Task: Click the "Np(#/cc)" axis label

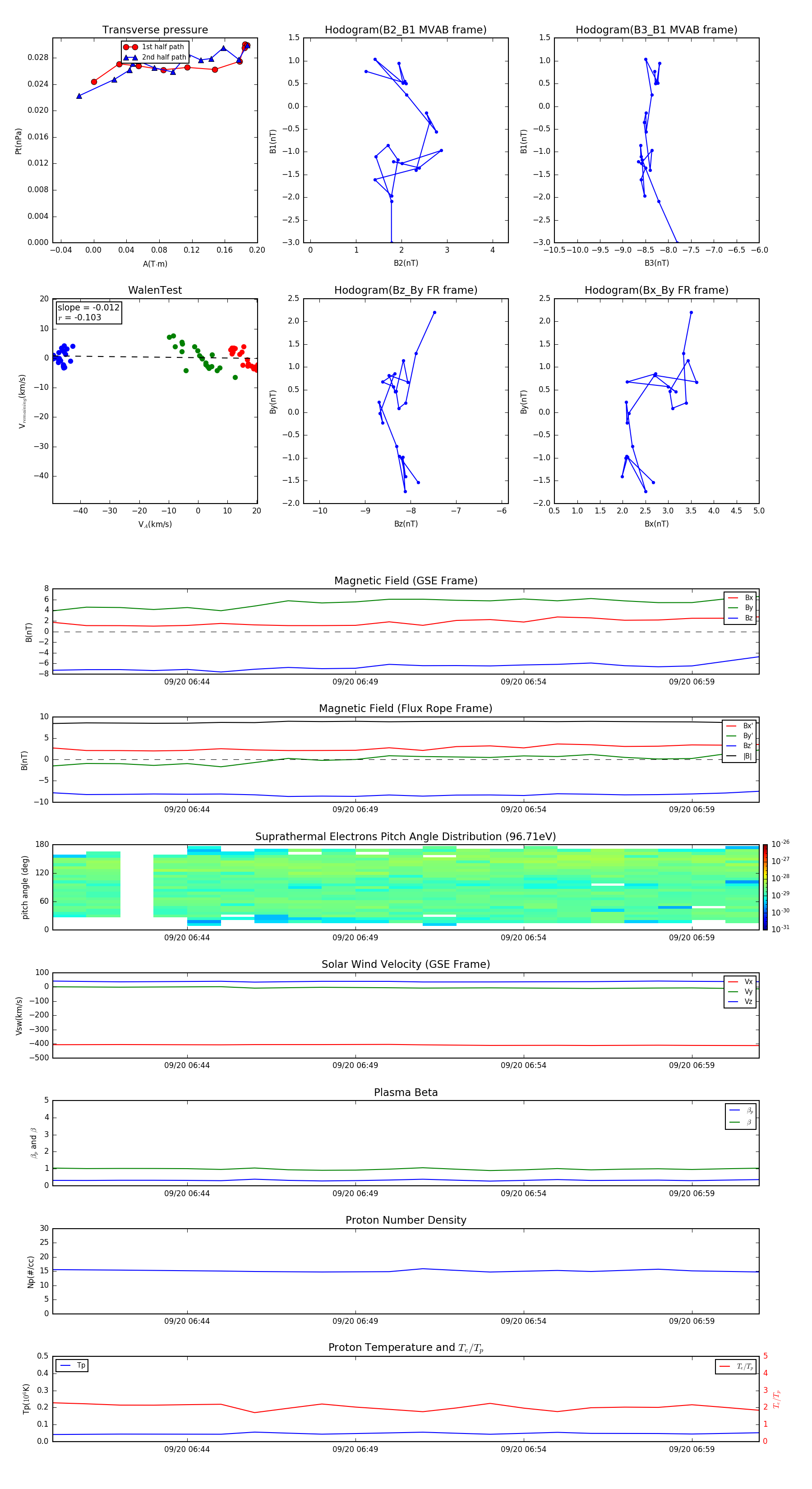Action: point(31,1272)
